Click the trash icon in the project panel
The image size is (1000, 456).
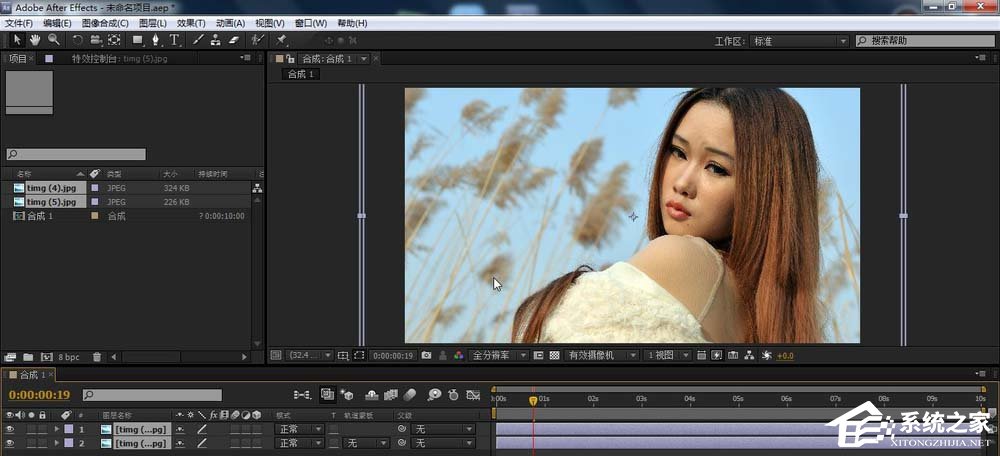97,356
